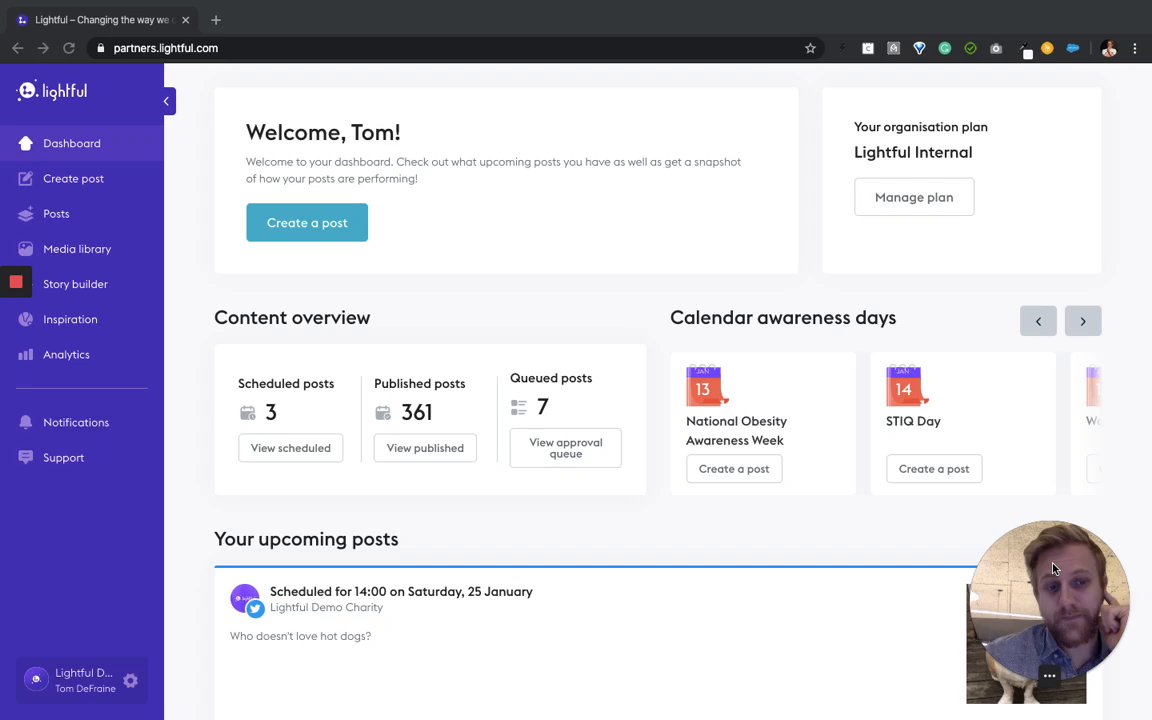Click the Support chat icon
Screen dimensions: 1152x720
26,458
